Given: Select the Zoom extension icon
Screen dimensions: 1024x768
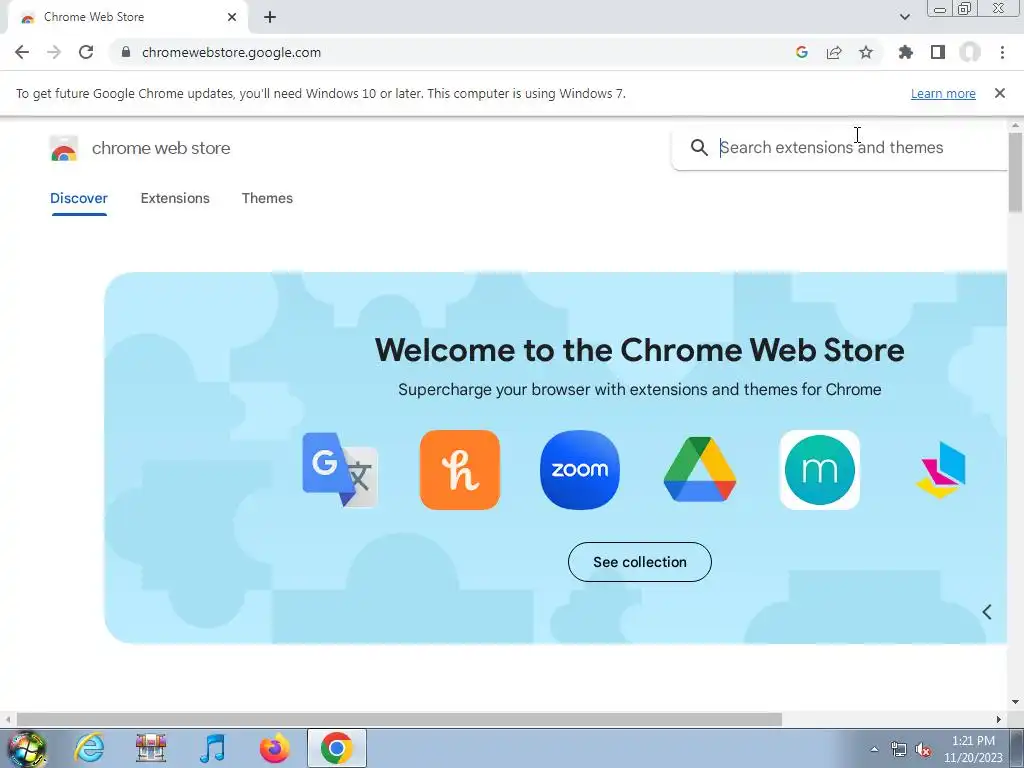Looking at the screenshot, I should click(x=580, y=470).
